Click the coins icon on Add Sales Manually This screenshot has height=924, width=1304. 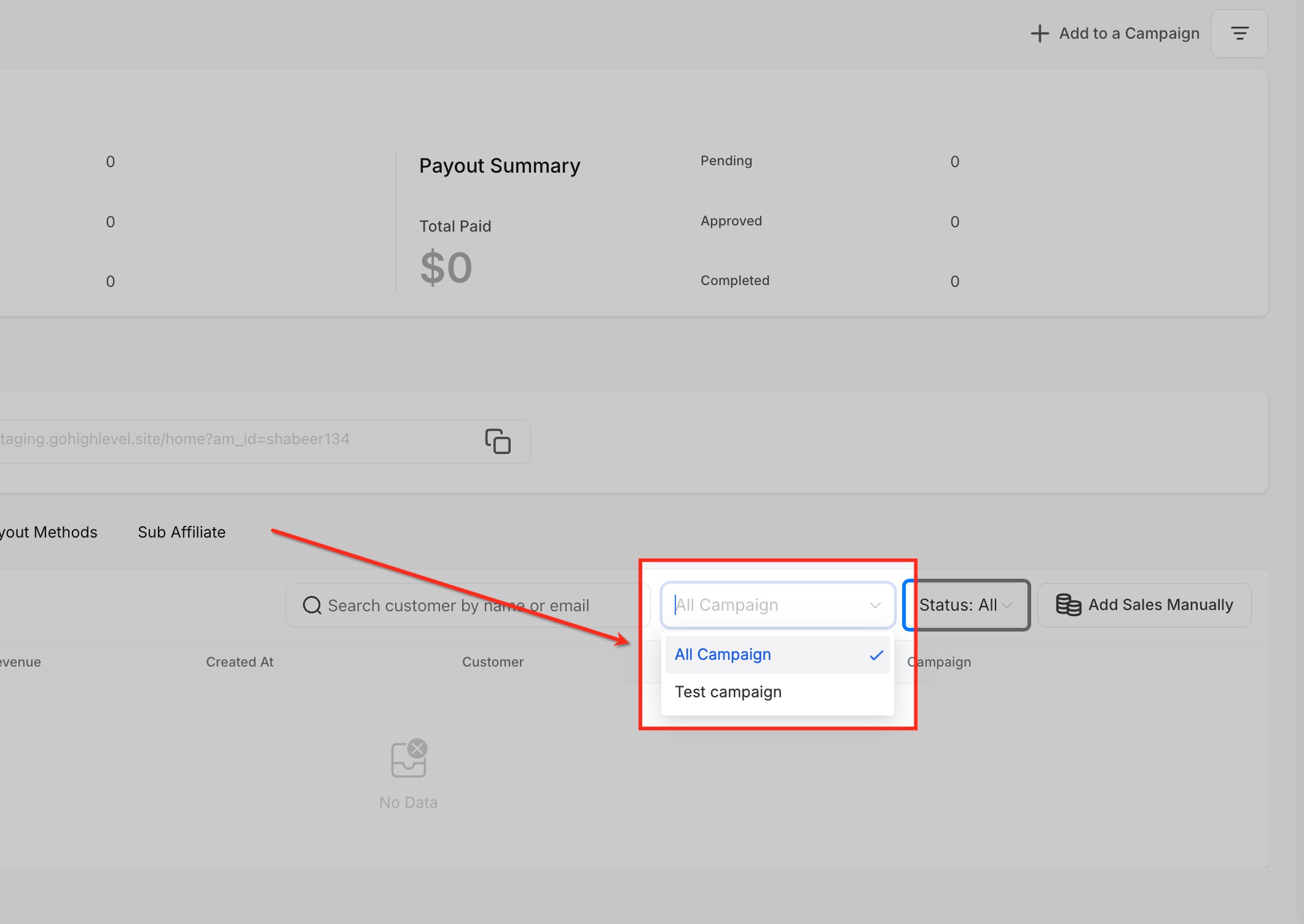[1068, 605]
